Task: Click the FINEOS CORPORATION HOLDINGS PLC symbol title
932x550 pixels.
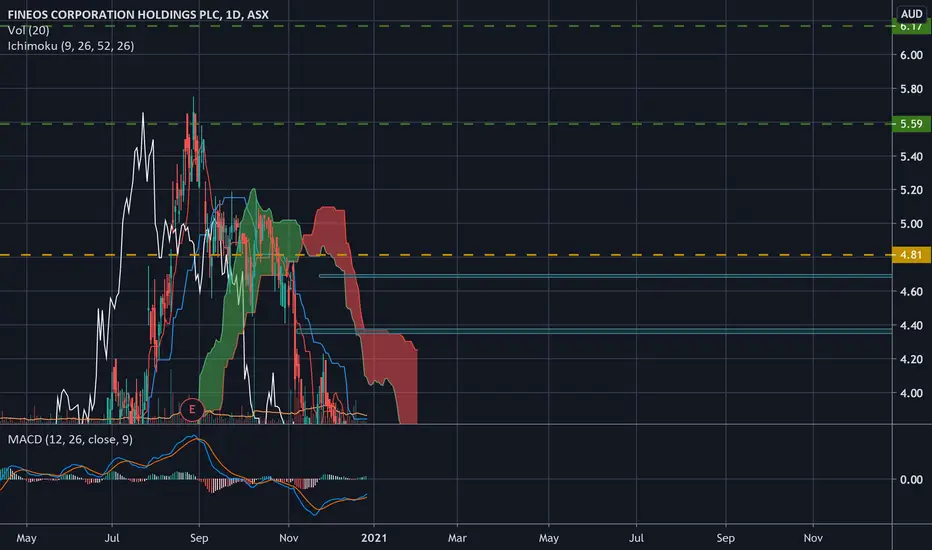Action: coord(138,14)
